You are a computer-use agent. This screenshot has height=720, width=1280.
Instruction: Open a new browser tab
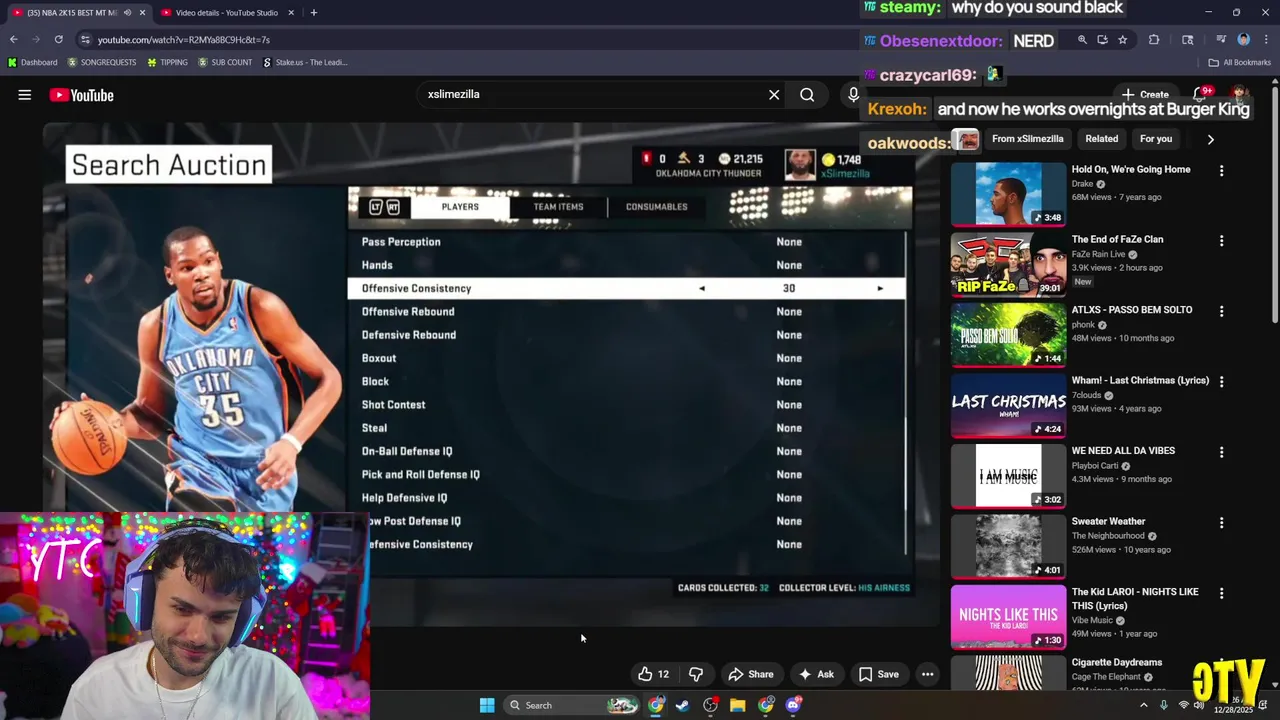[x=314, y=13]
